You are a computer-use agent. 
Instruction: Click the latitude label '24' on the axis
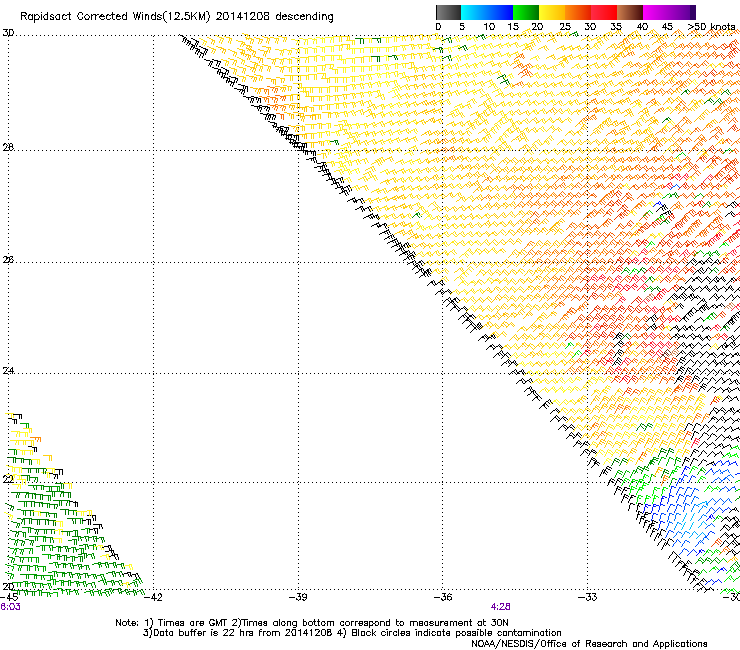click(x=8, y=371)
